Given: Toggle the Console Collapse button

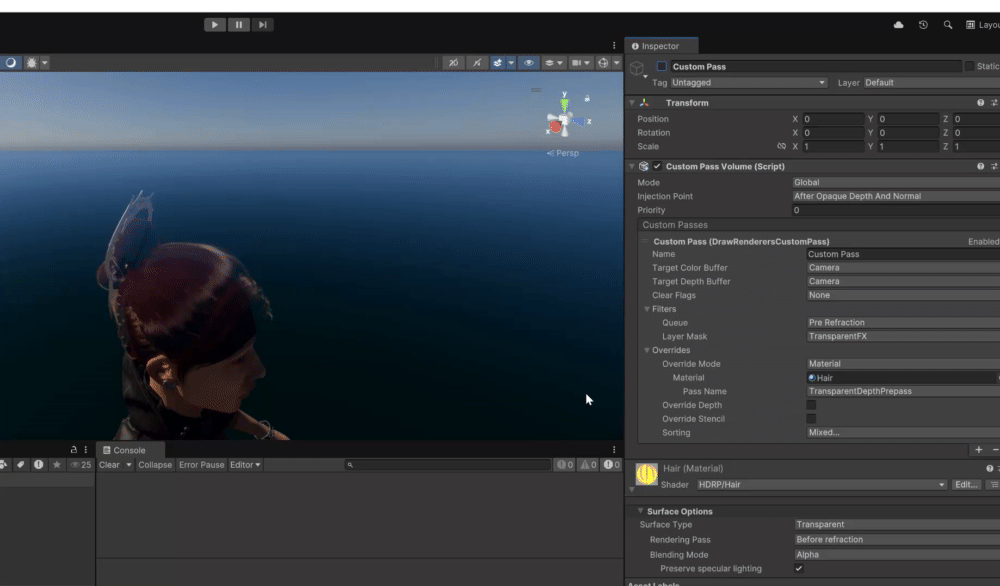Looking at the screenshot, I should click(x=155, y=465).
